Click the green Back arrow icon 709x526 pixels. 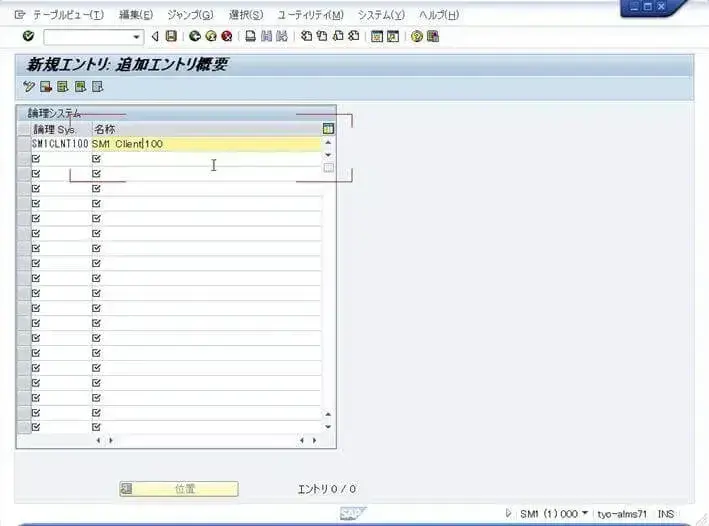[195, 36]
